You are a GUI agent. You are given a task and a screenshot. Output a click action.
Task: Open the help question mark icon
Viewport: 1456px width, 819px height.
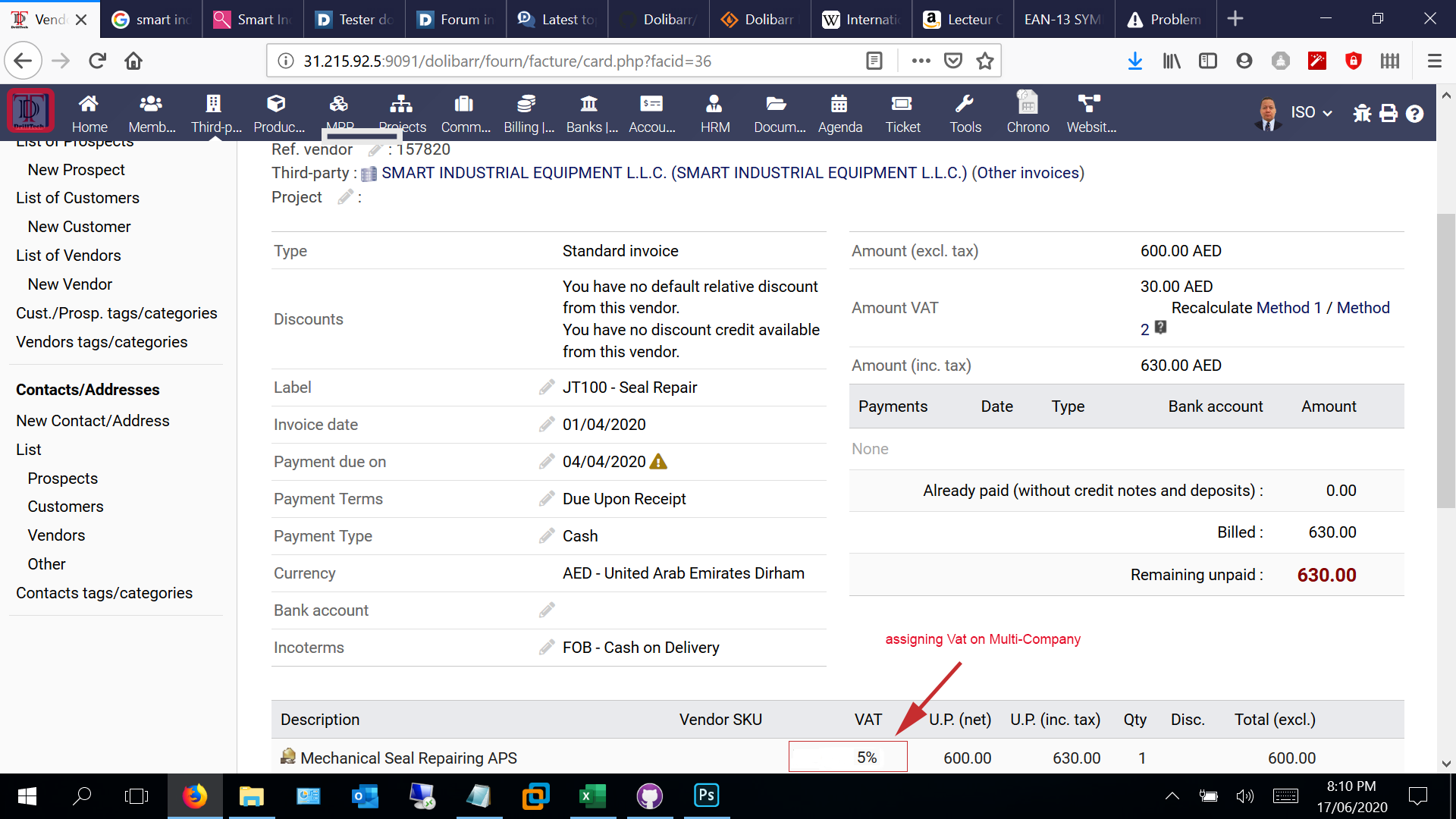point(1414,113)
